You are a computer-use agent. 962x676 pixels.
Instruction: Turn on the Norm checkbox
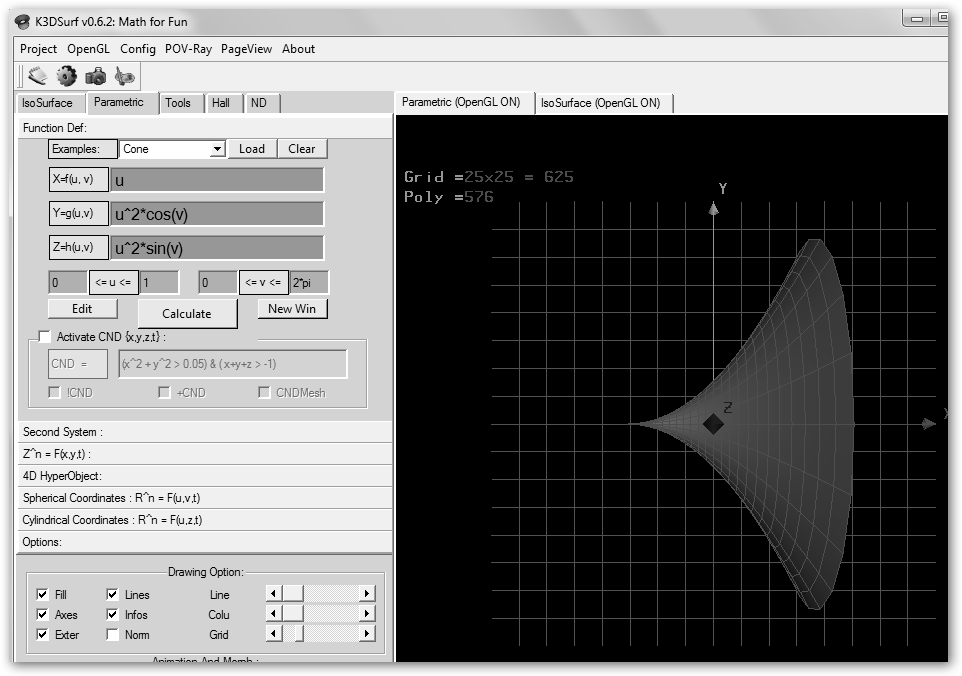[x=112, y=635]
